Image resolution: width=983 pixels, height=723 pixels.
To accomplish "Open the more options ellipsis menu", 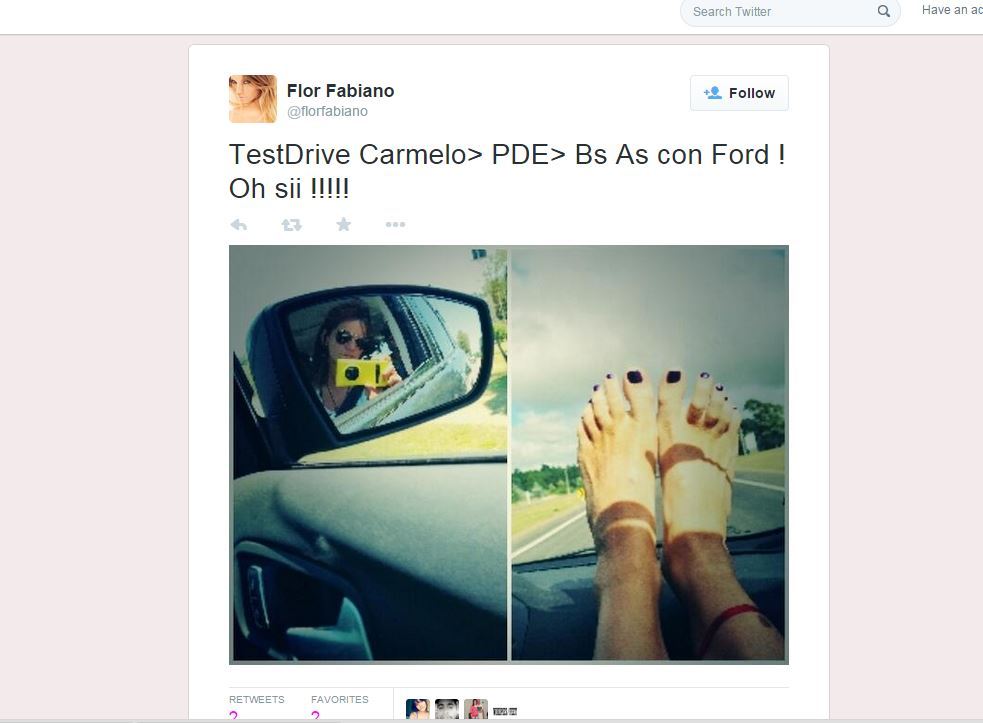I will point(395,224).
